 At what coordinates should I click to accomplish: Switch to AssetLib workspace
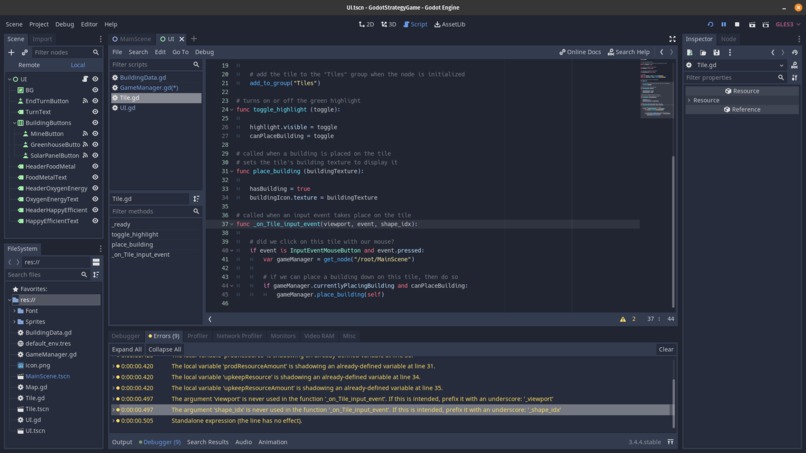(450, 24)
